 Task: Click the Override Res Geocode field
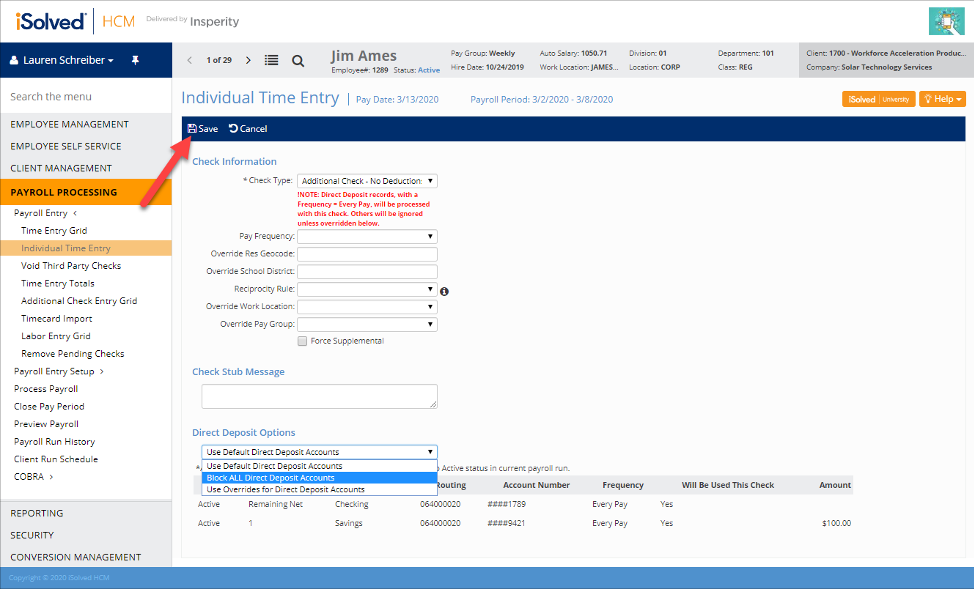367,254
